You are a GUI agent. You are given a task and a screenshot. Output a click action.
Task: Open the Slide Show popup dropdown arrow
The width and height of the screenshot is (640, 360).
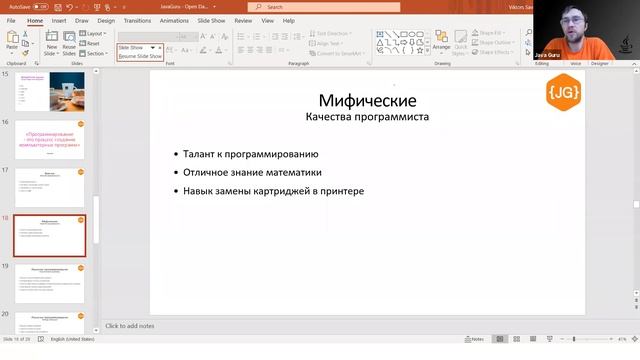coord(153,48)
